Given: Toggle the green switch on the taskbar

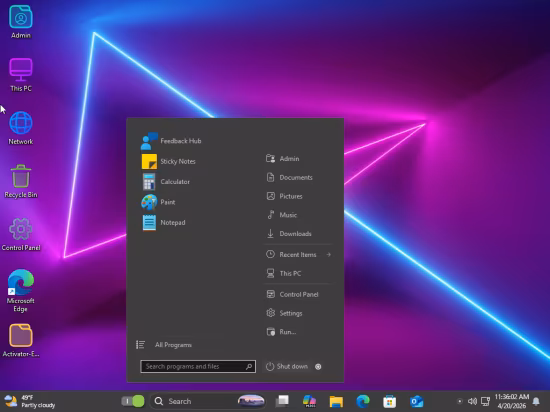Looking at the screenshot, I should point(133,401).
